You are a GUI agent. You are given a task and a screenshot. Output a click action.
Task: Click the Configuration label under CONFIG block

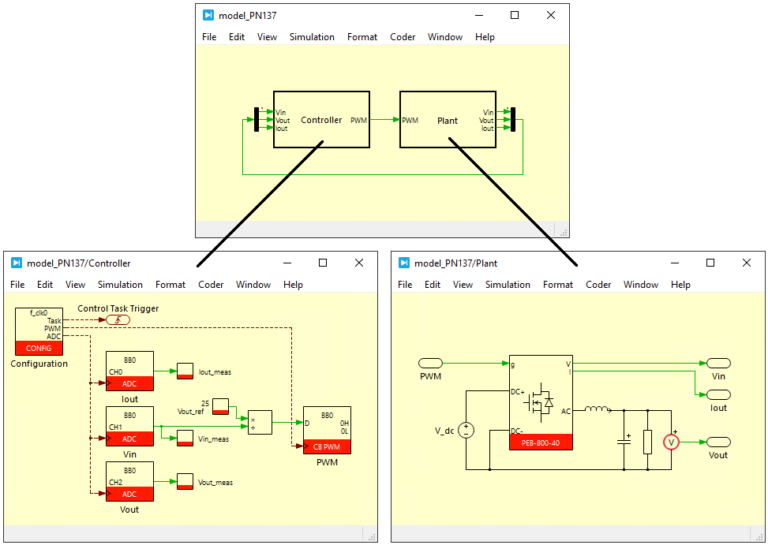click(x=39, y=364)
